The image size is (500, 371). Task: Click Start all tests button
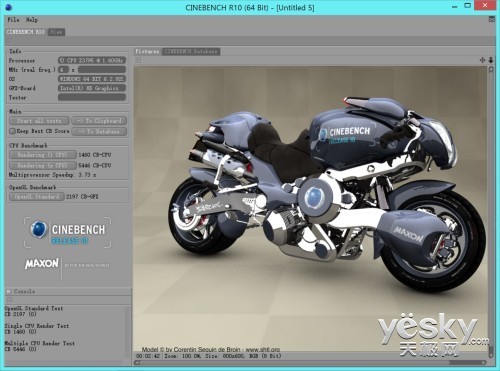[39, 121]
